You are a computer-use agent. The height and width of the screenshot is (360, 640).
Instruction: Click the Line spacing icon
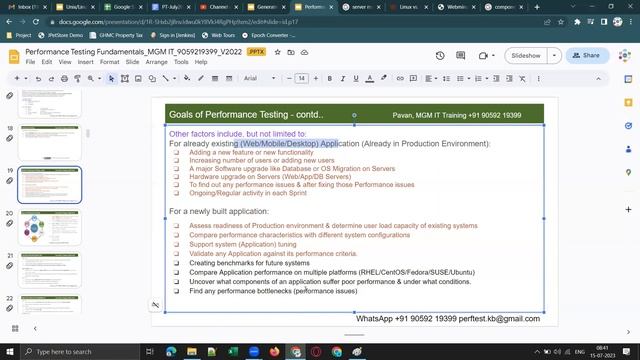click(x=446, y=78)
